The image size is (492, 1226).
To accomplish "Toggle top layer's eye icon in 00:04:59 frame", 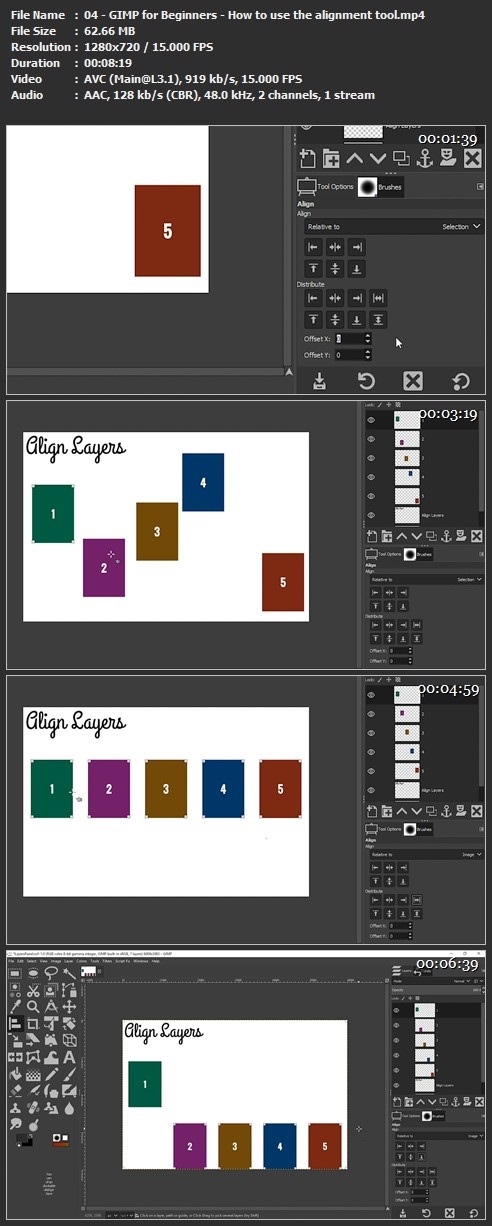I will tap(371, 695).
